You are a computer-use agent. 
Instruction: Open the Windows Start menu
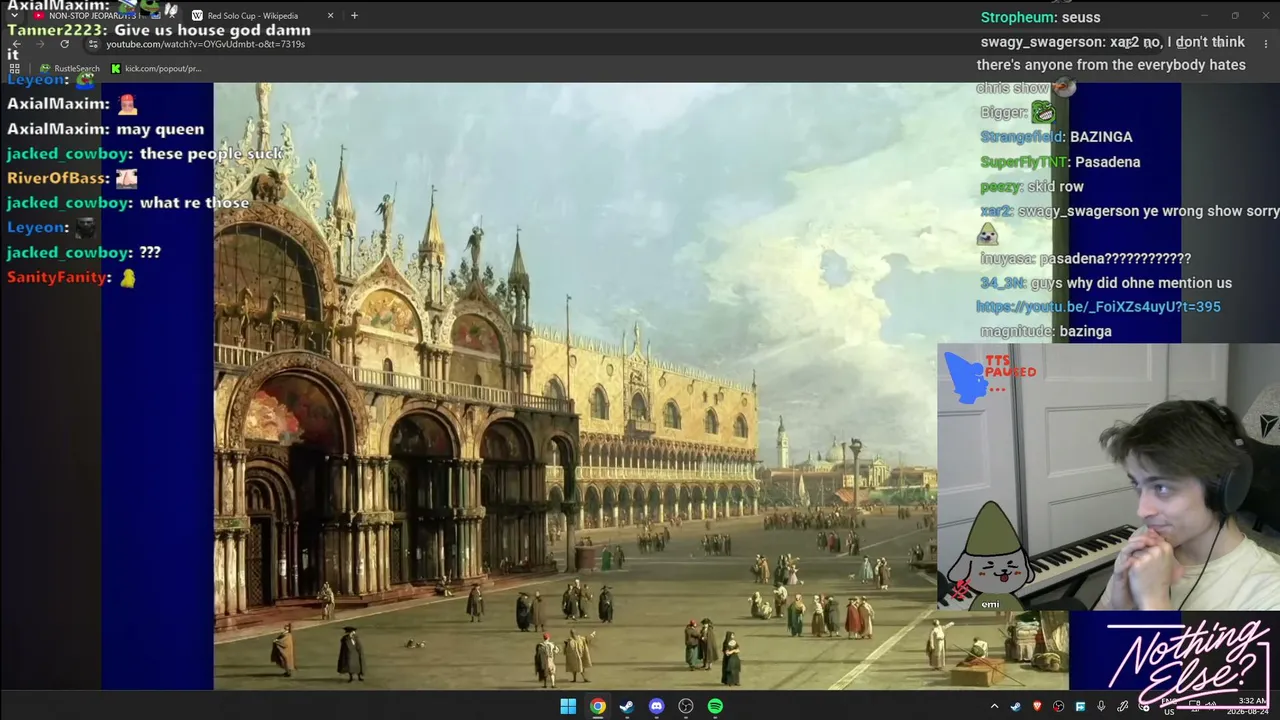[568, 706]
